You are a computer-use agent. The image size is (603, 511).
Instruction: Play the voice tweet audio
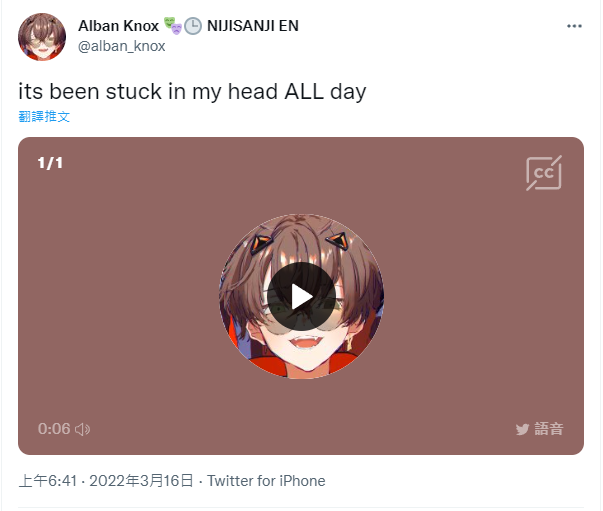[301, 296]
